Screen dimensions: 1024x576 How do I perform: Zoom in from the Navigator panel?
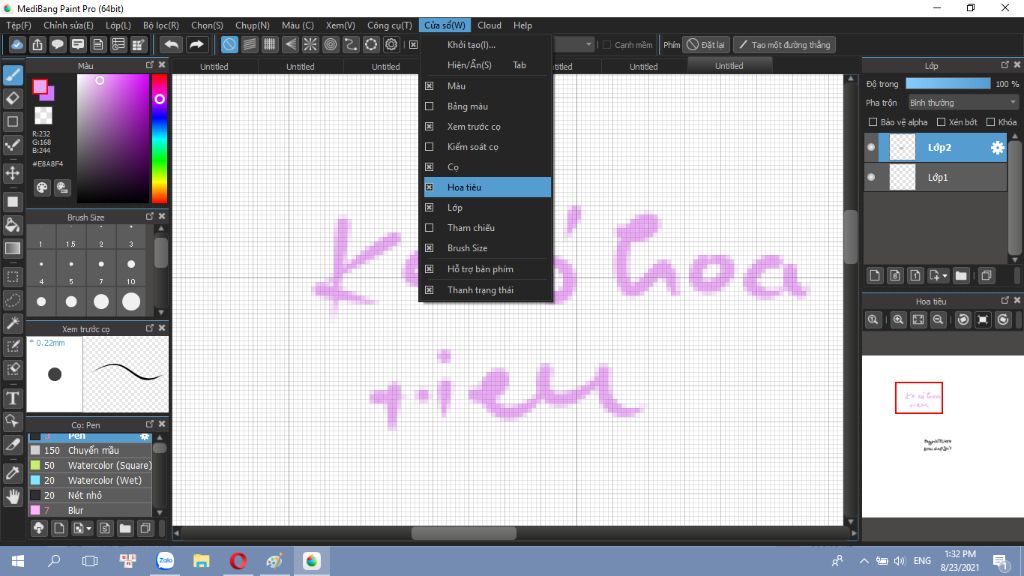pos(898,319)
